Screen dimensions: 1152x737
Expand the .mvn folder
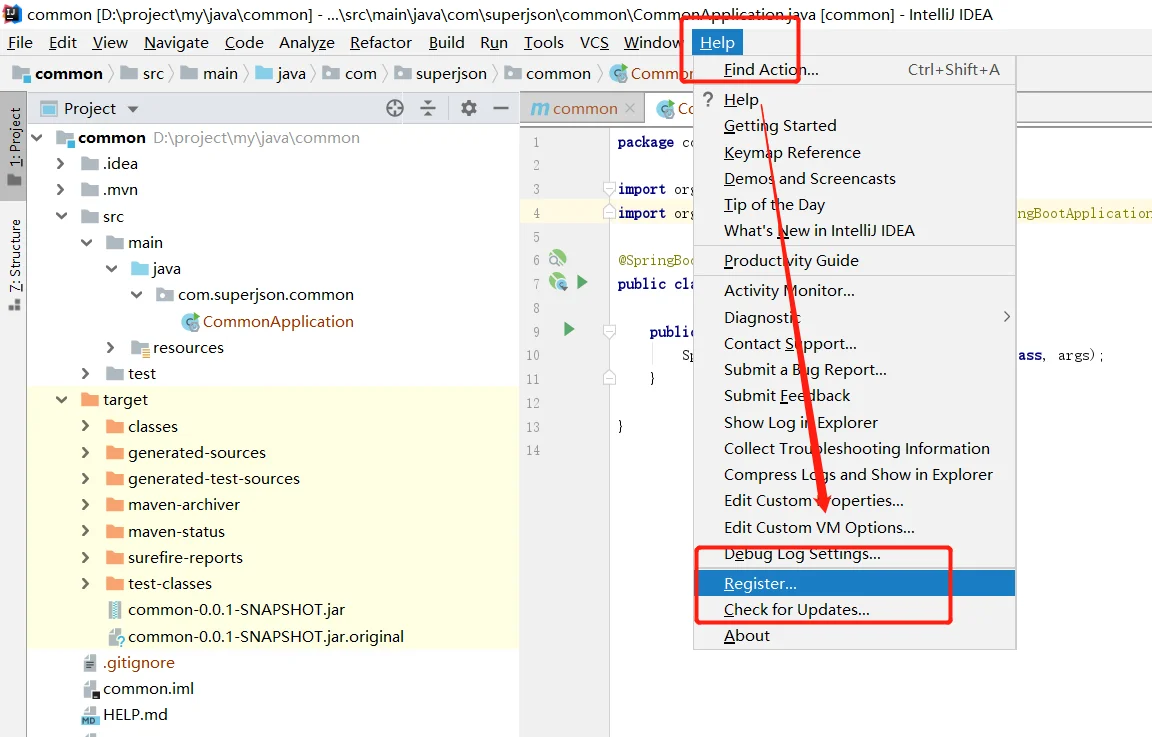[61, 190]
